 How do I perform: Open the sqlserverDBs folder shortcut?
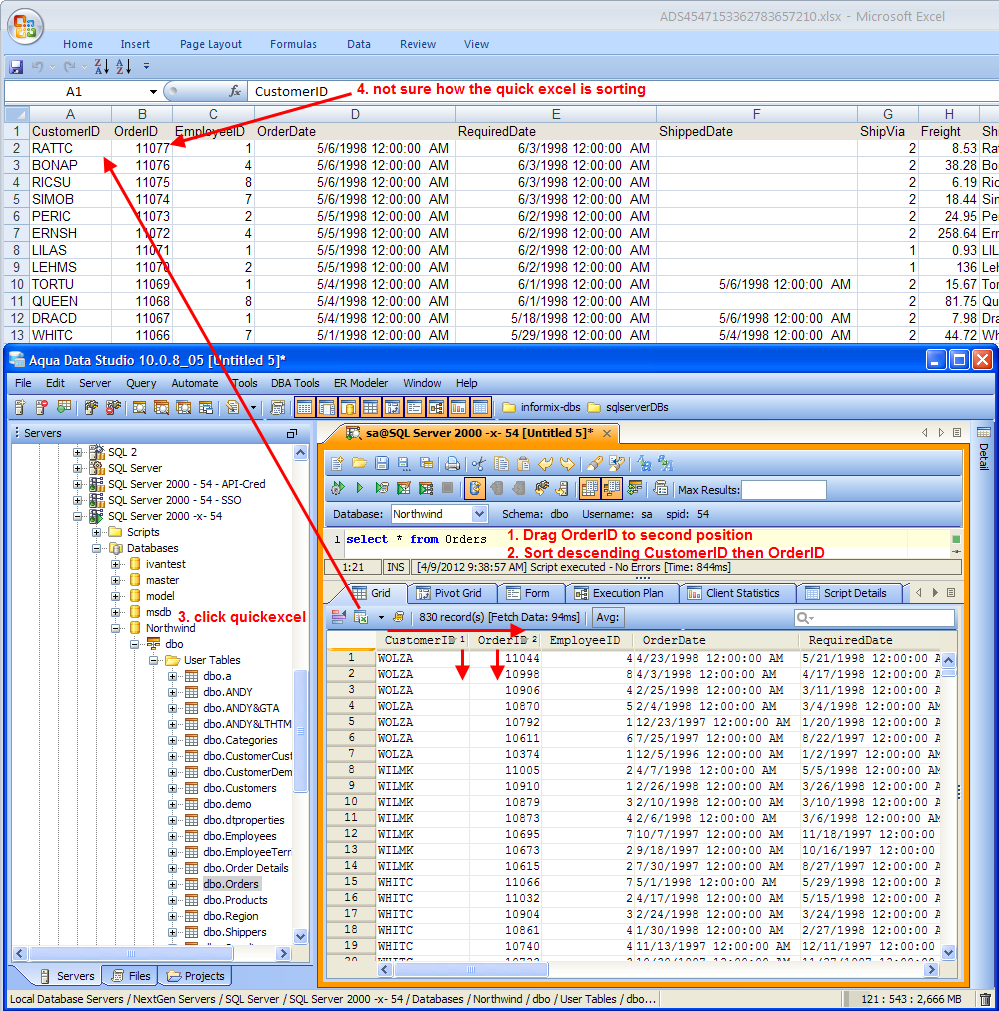(628, 407)
